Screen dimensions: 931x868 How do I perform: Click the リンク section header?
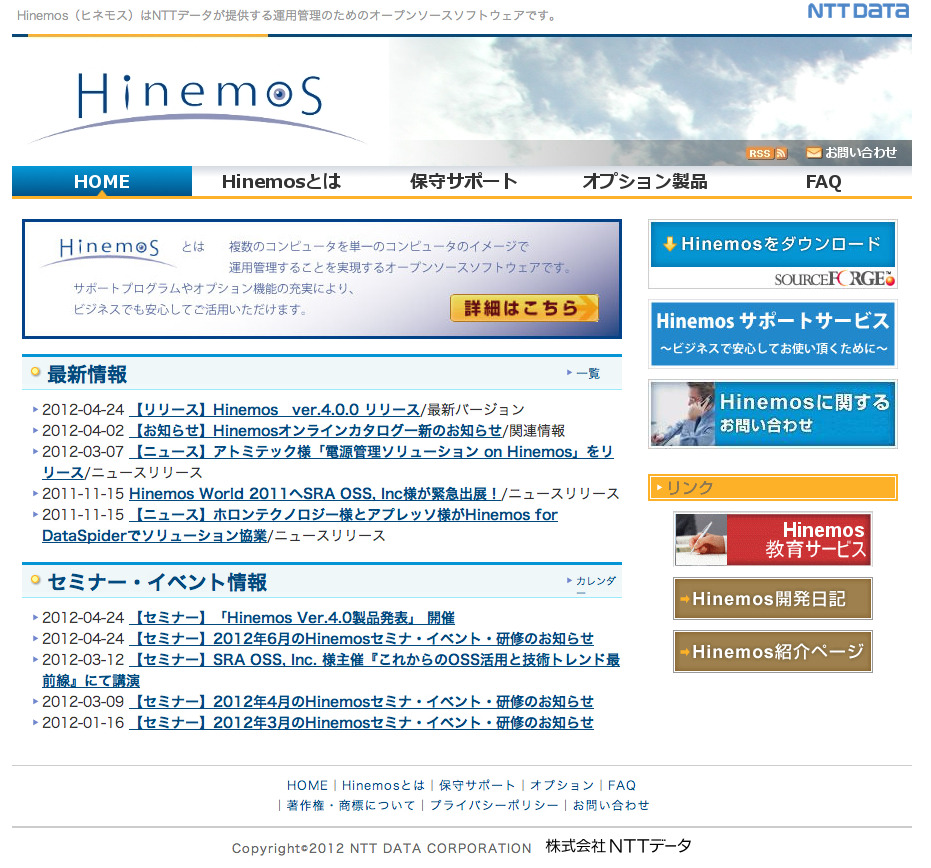pos(772,487)
